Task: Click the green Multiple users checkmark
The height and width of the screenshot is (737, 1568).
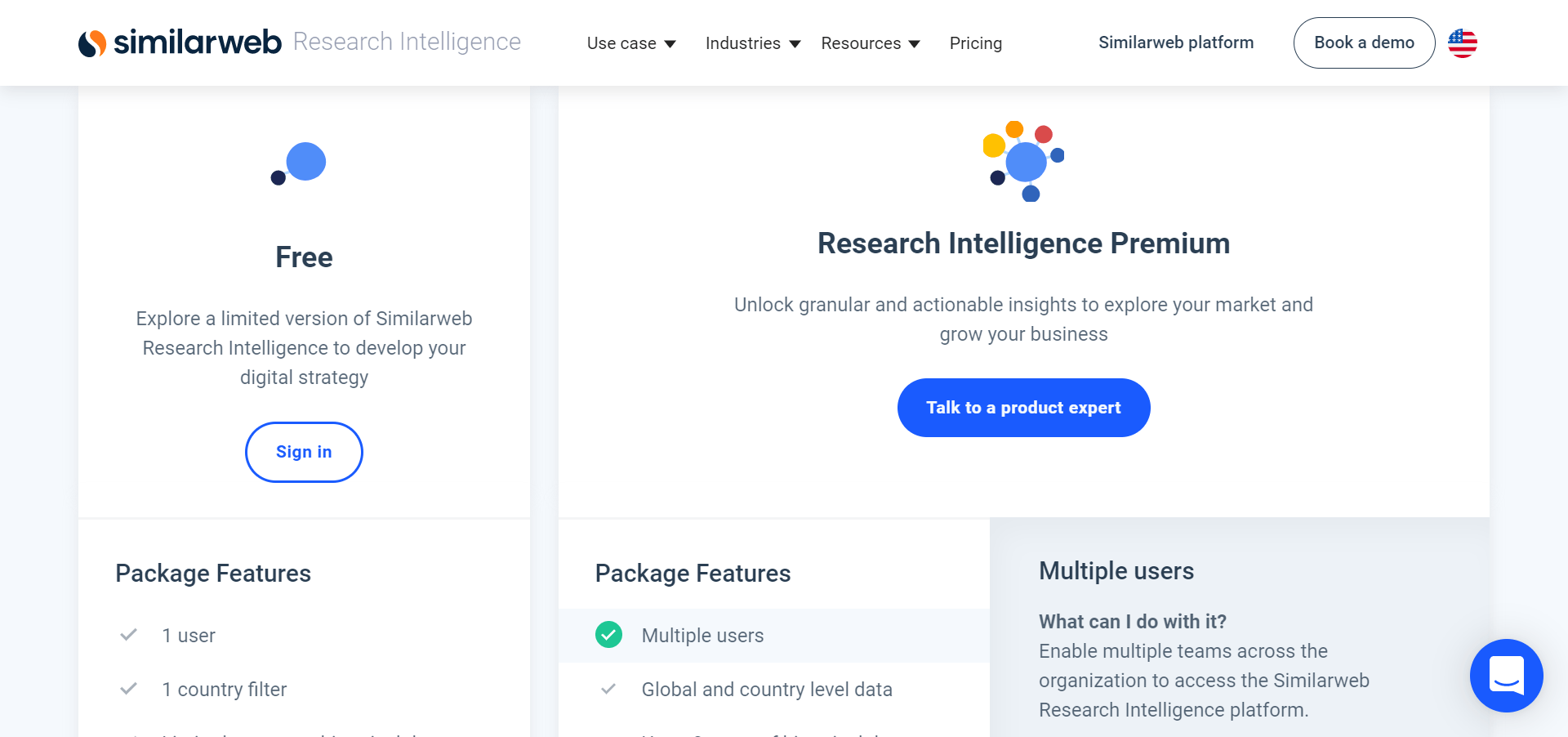Action: (608, 635)
